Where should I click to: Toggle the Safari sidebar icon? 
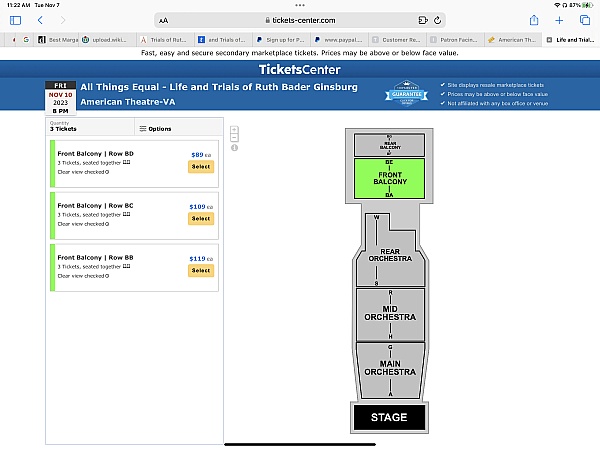[15, 20]
